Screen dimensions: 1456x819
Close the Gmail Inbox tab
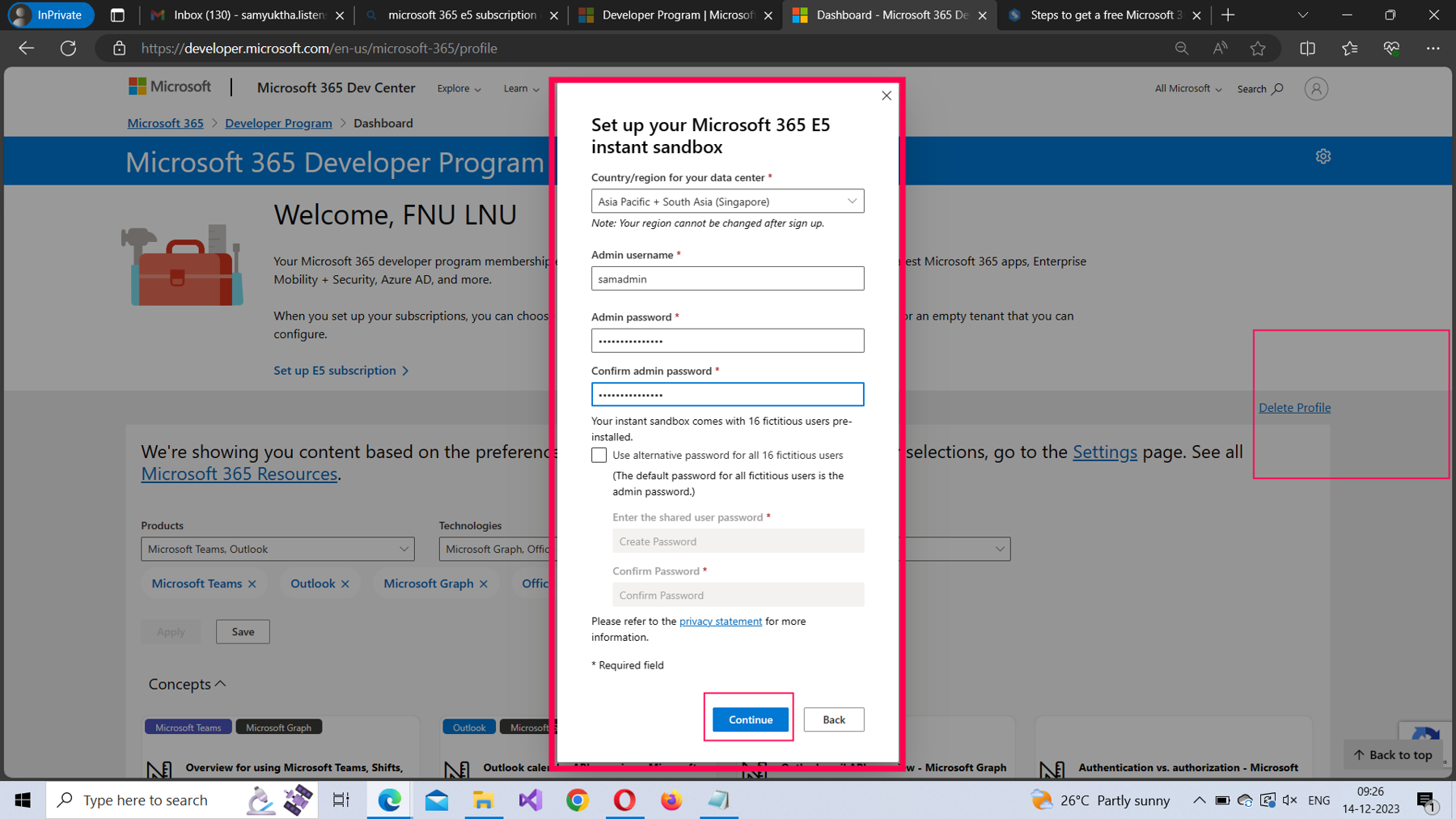pos(340,15)
